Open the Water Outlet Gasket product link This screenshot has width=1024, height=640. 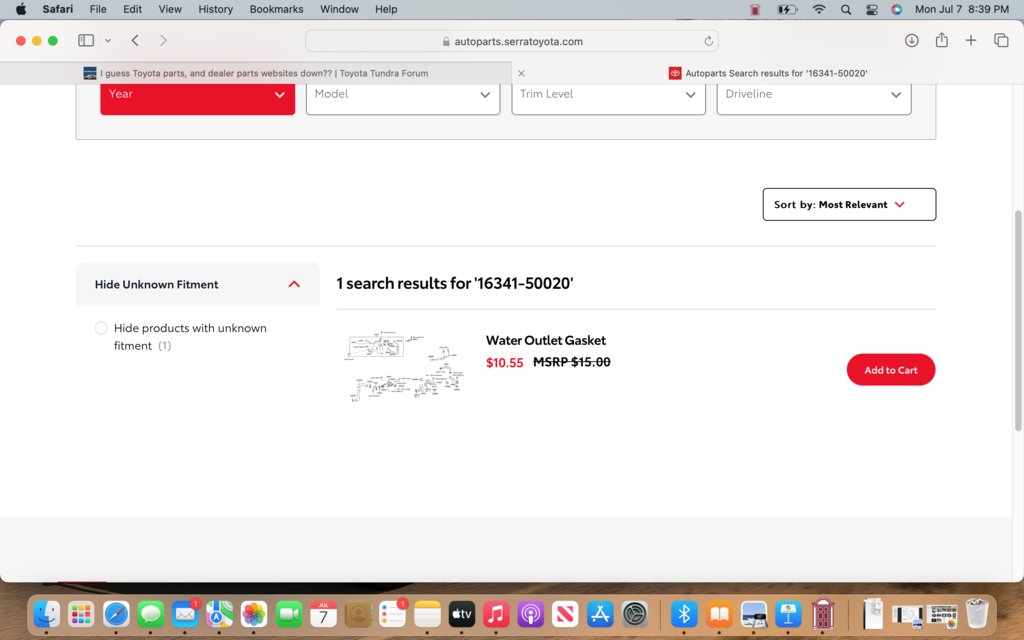point(546,340)
